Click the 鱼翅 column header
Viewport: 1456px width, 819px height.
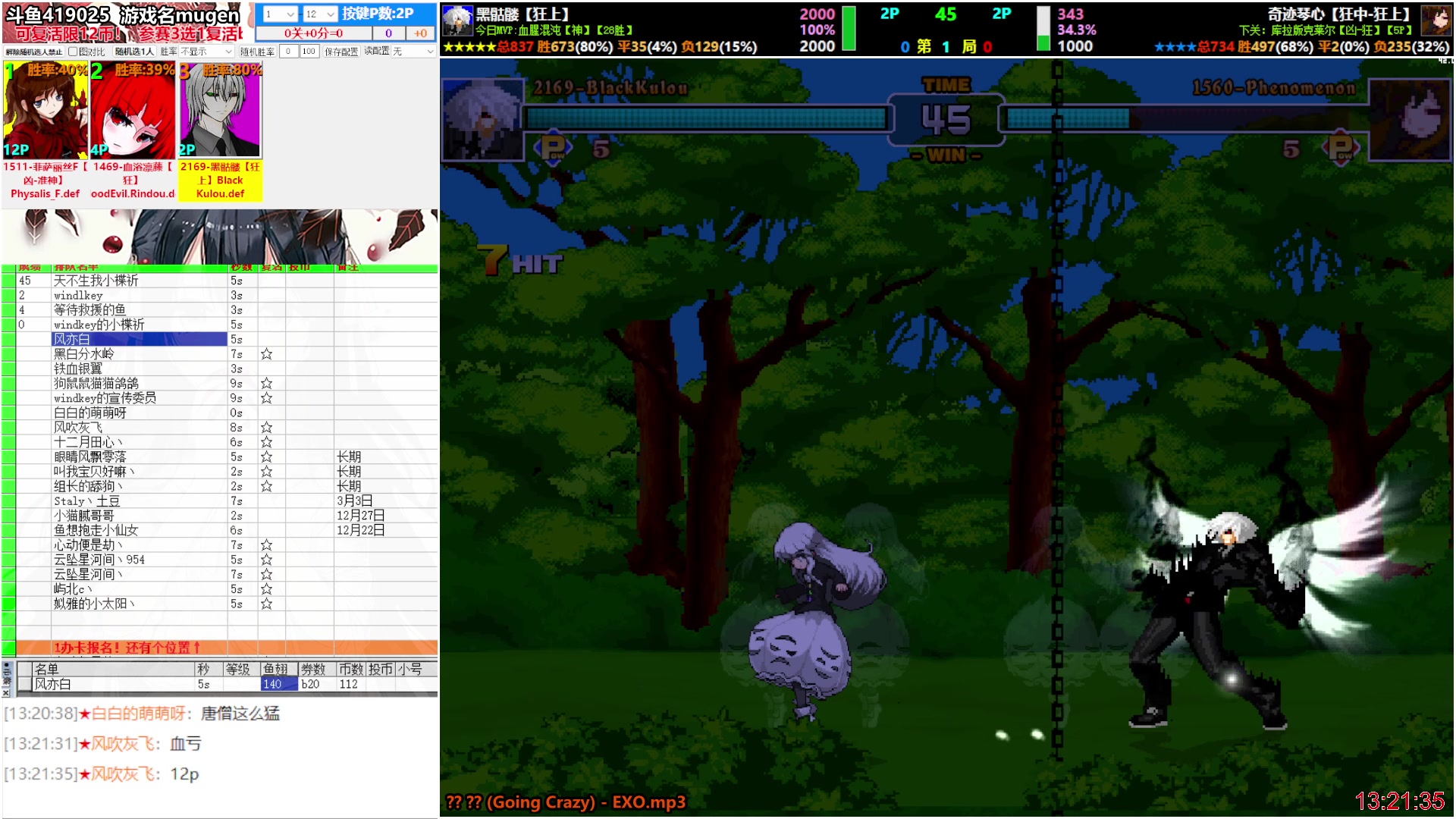click(x=278, y=669)
